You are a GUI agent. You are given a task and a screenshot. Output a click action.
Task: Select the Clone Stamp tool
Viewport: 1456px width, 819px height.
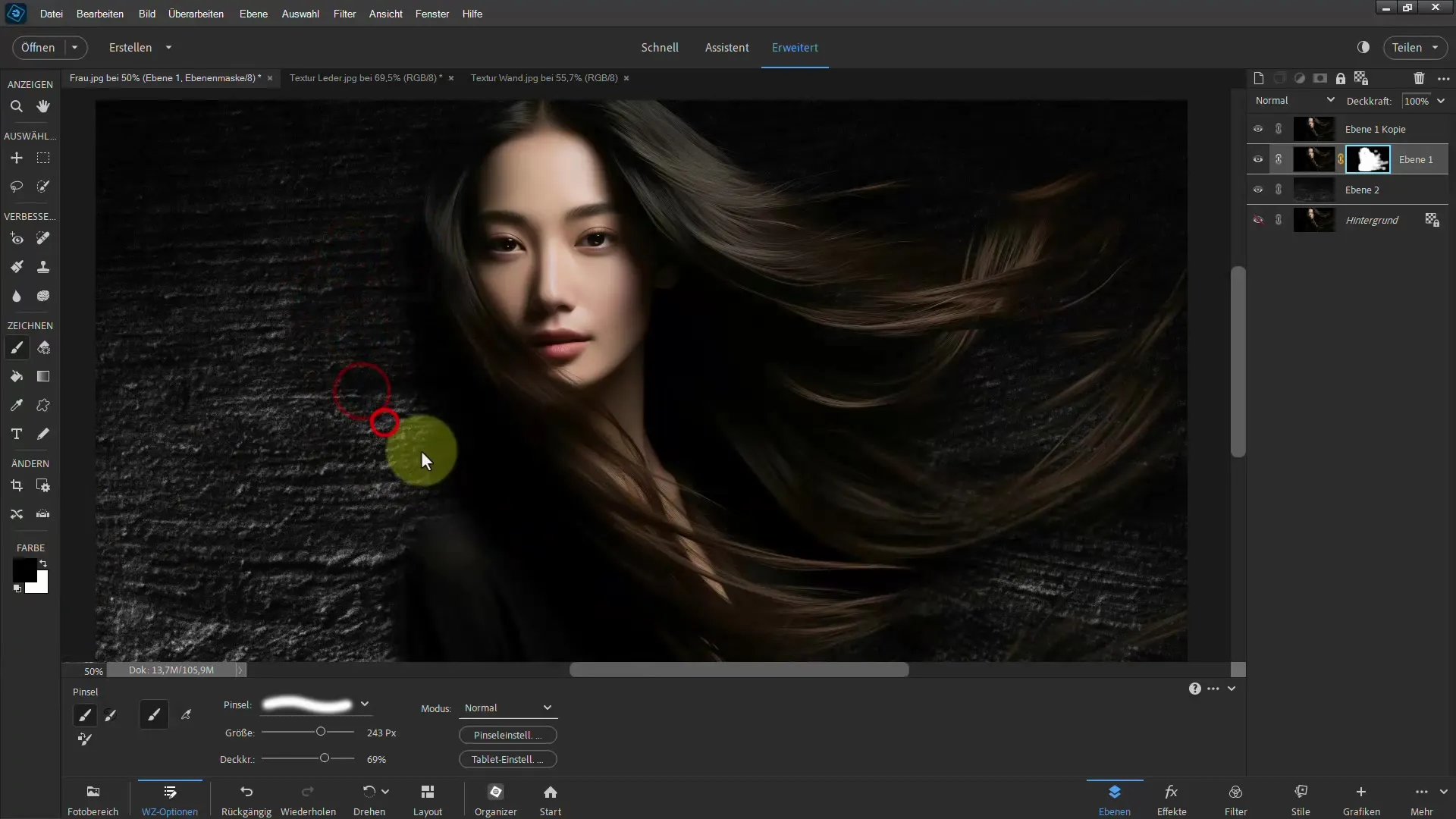tap(43, 267)
